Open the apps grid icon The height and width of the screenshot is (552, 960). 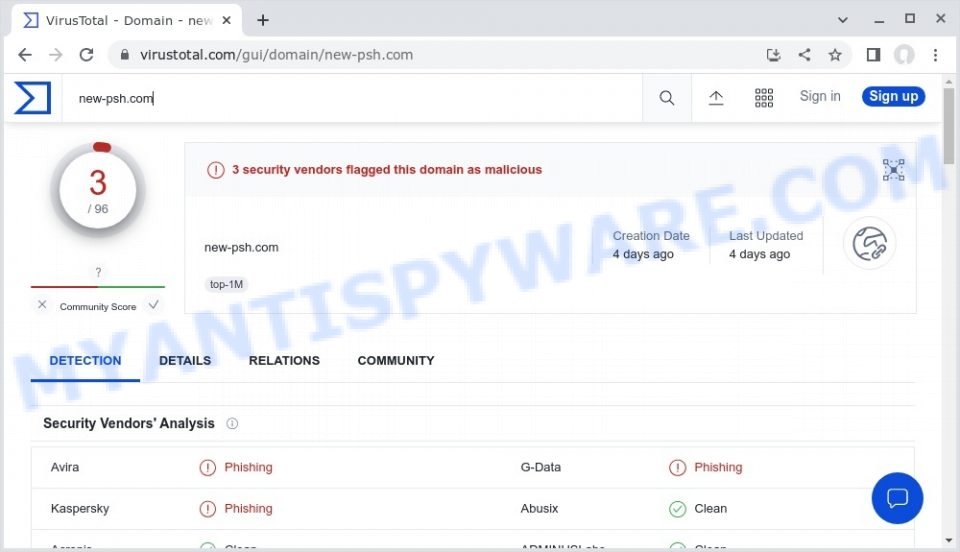(763, 98)
